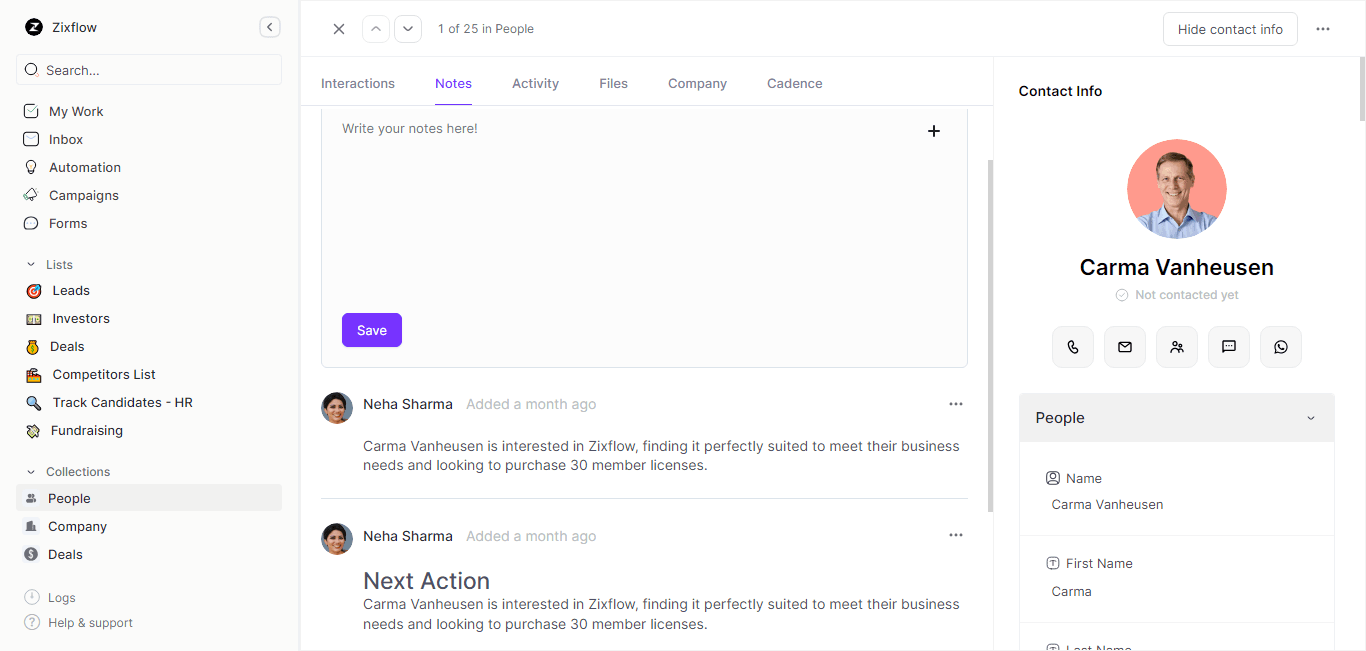Open the Inbox from the sidebar
The height and width of the screenshot is (651, 1366).
tap(67, 139)
